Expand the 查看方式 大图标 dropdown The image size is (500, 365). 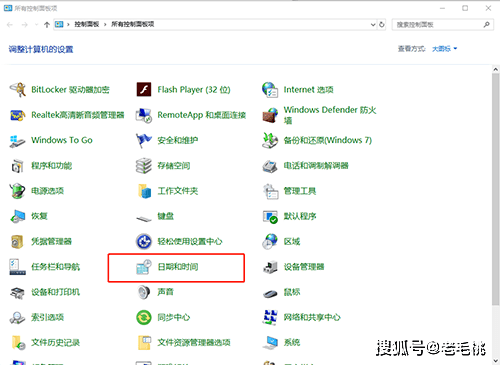coord(444,49)
